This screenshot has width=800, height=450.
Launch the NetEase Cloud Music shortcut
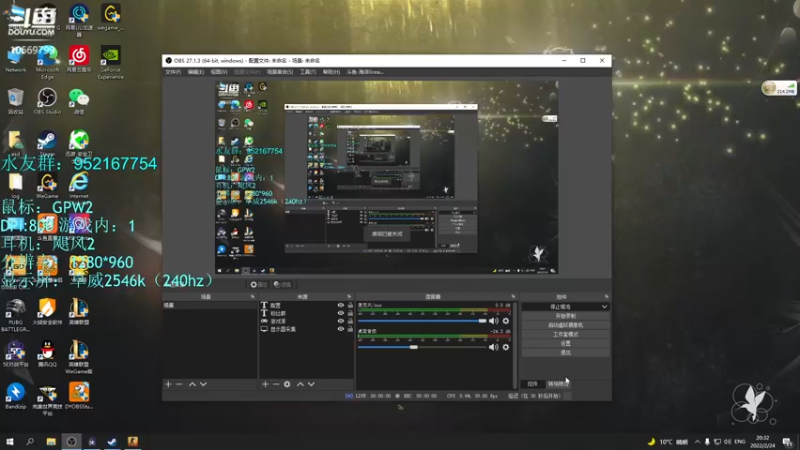(x=79, y=59)
